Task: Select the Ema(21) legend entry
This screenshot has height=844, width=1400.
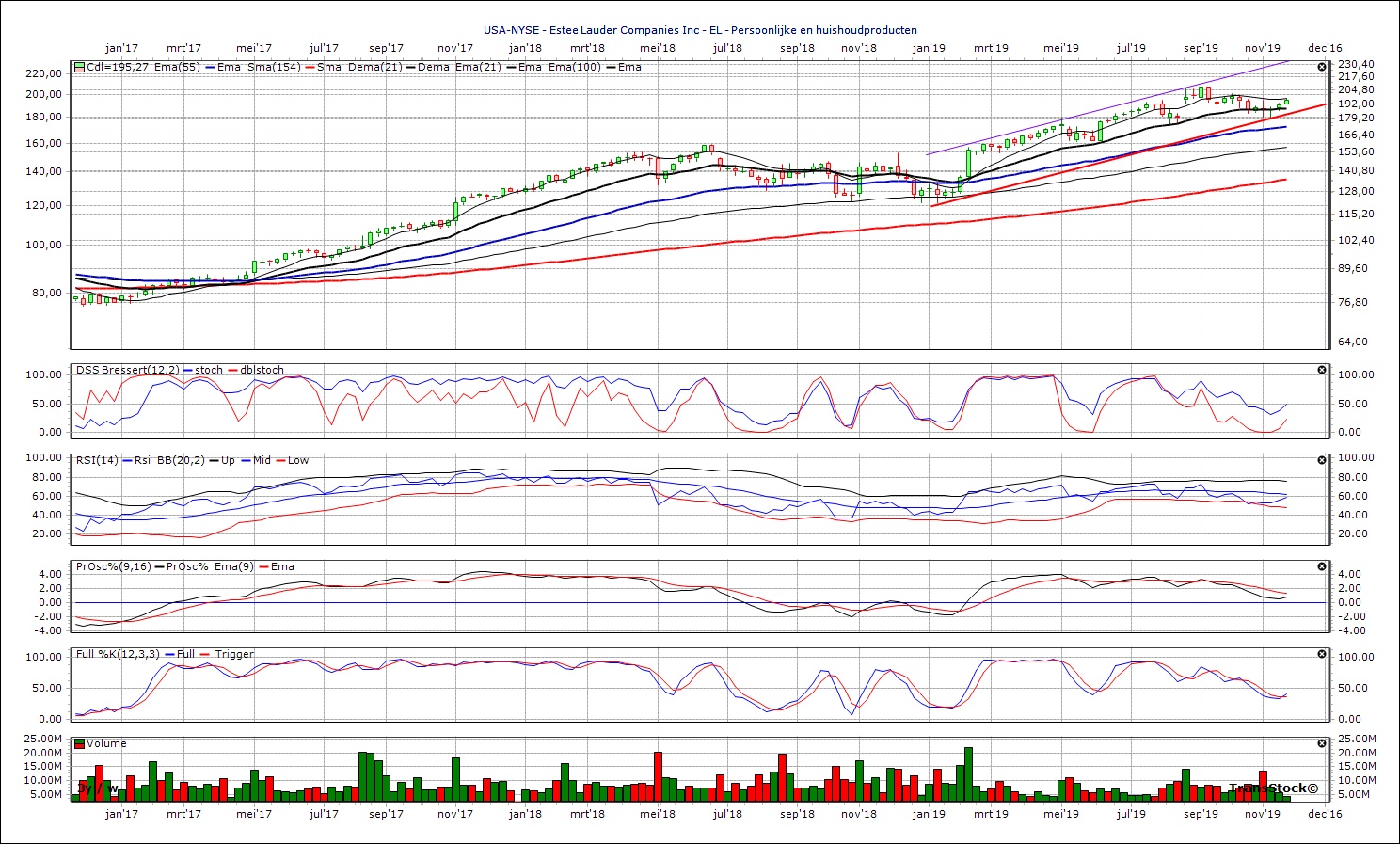Action: coord(477,67)
